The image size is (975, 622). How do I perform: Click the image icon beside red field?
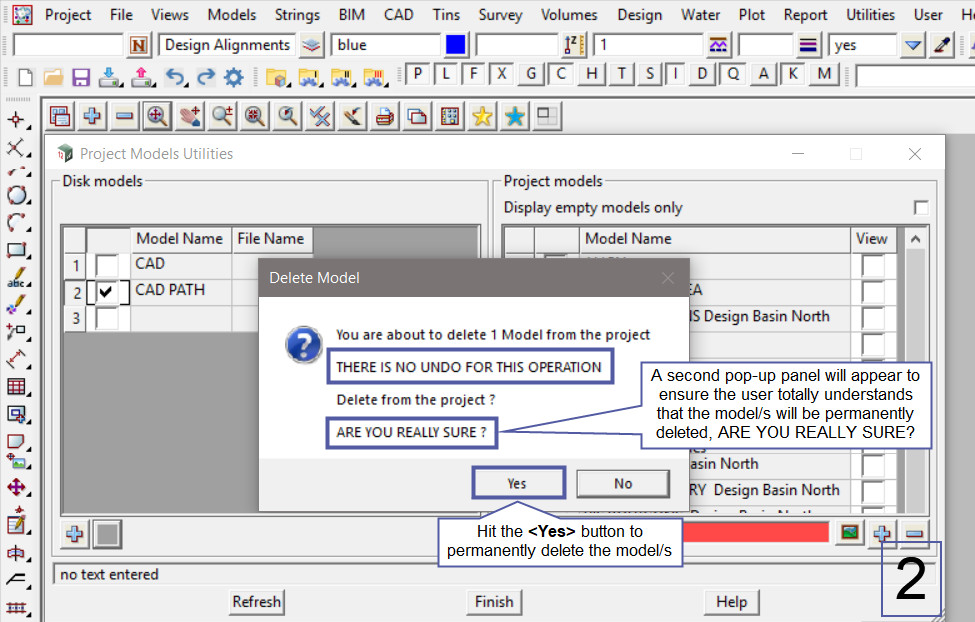coord(849,532)
